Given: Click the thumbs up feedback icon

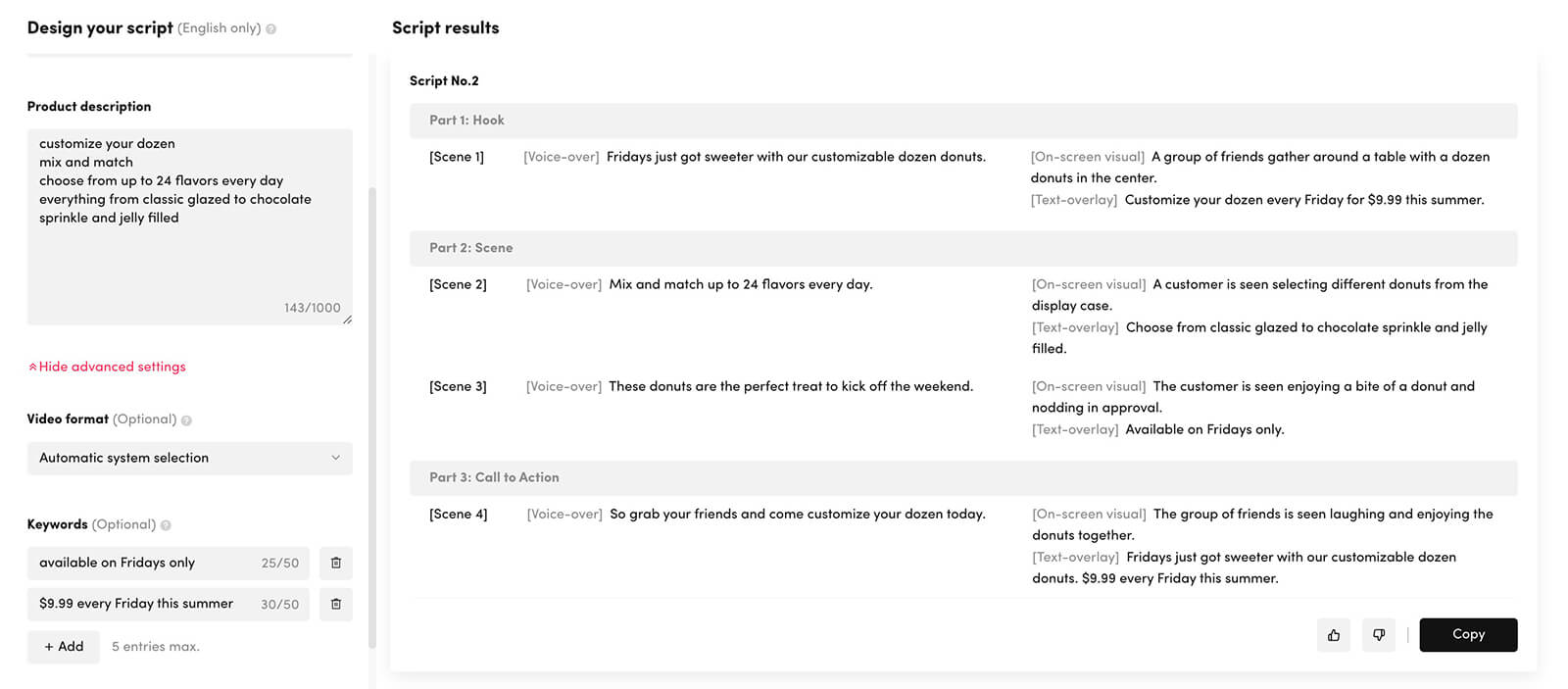Looking at the screenshot, I should point(1334,635).
